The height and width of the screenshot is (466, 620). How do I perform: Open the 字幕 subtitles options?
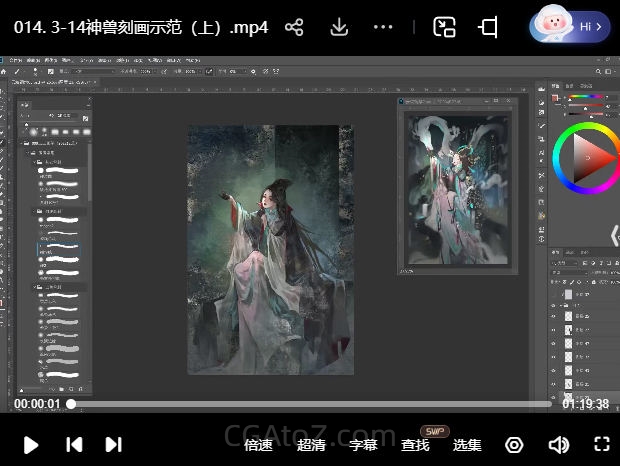click(363, 445)
